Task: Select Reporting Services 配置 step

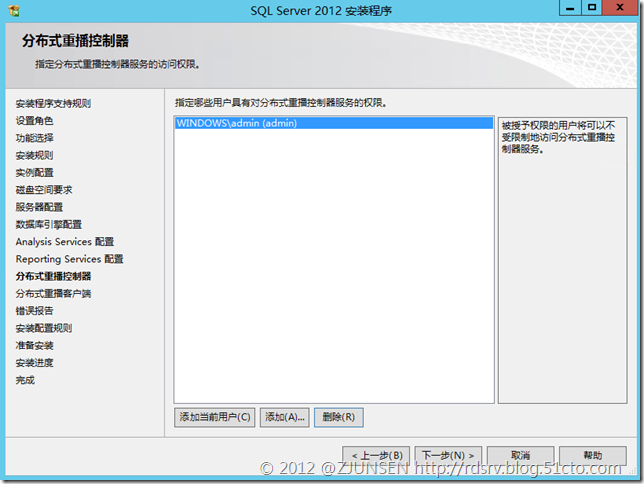Action: click(69, 259)
